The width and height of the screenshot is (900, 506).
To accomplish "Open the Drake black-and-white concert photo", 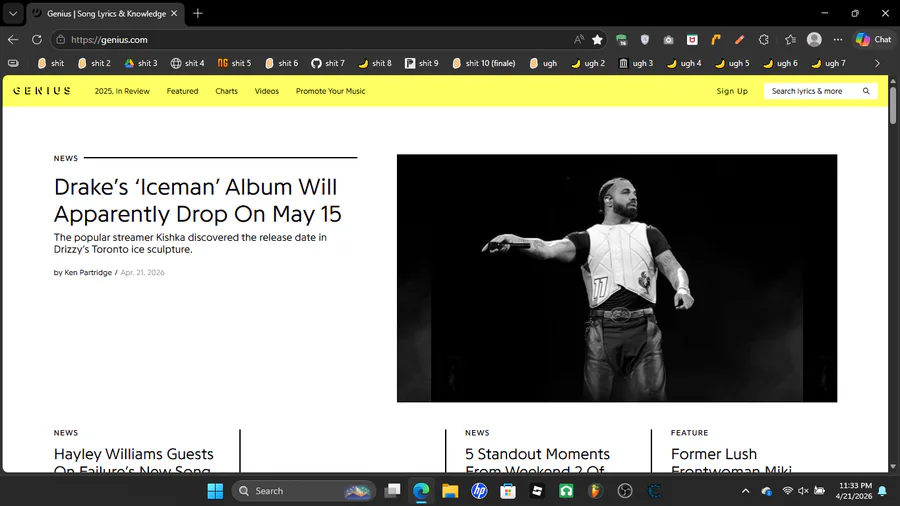I will click(616, 278).
